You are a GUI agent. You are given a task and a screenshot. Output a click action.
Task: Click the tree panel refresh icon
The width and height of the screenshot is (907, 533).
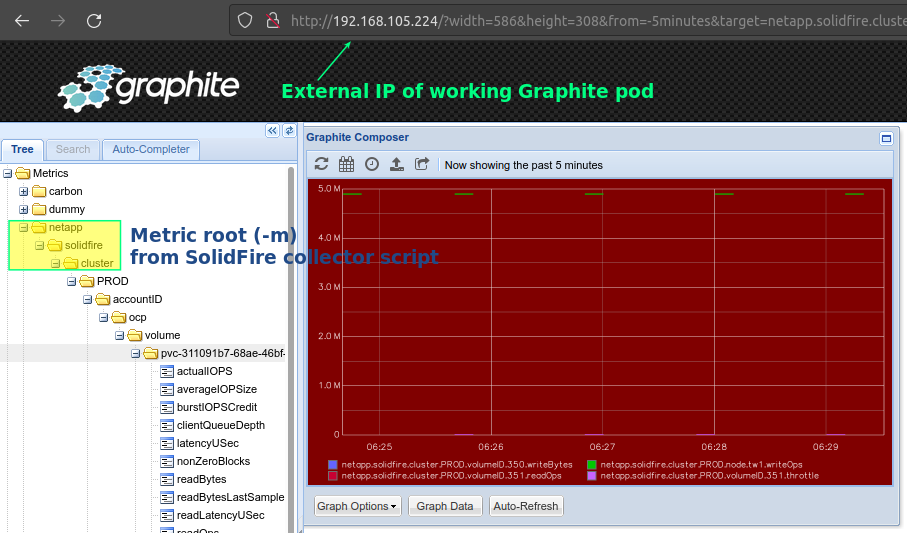[289, 131]
